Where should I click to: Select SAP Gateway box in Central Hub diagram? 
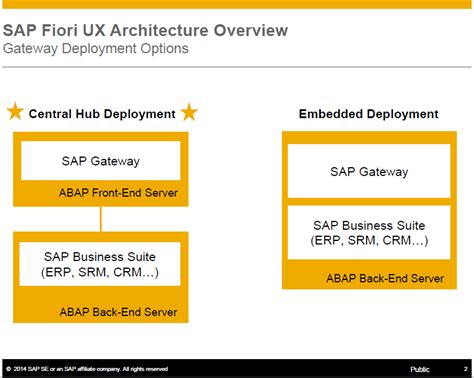pos(101,161)
